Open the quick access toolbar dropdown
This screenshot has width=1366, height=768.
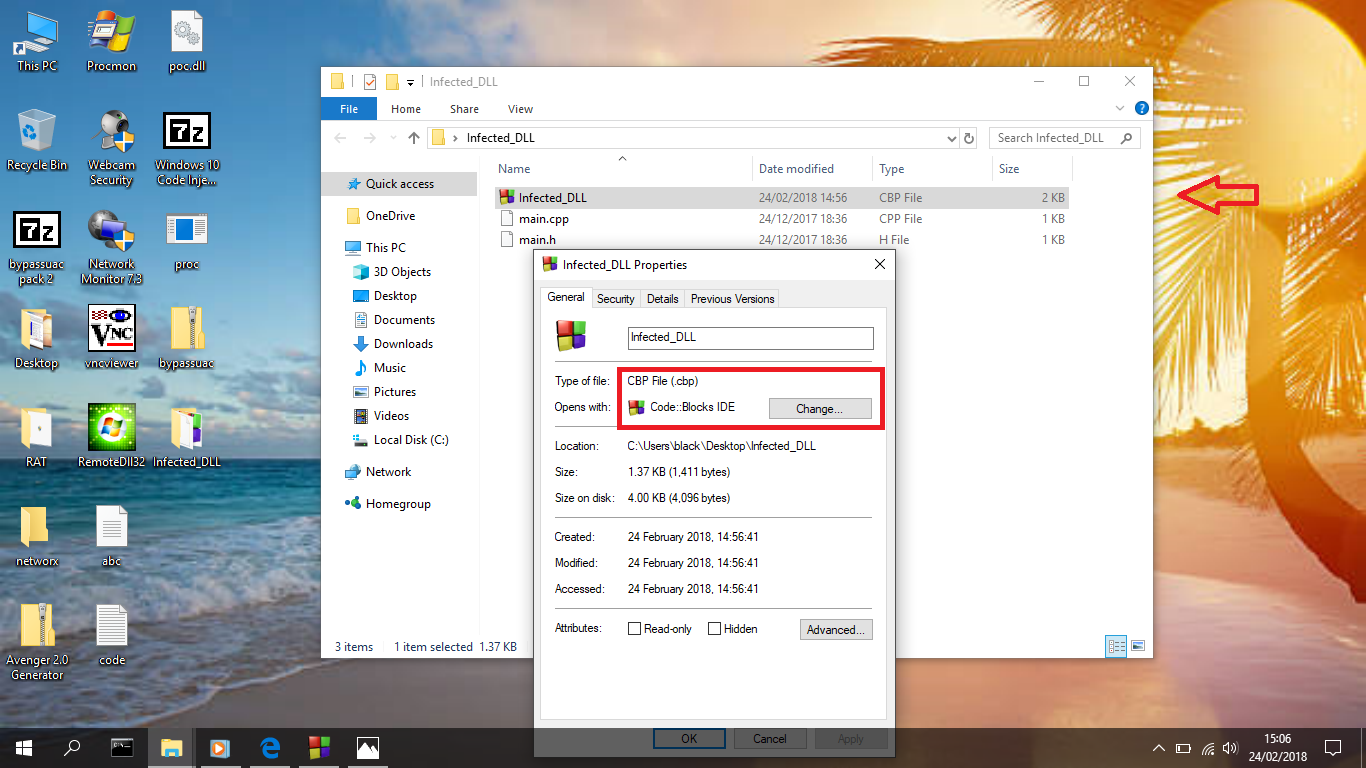click(410, 82)
